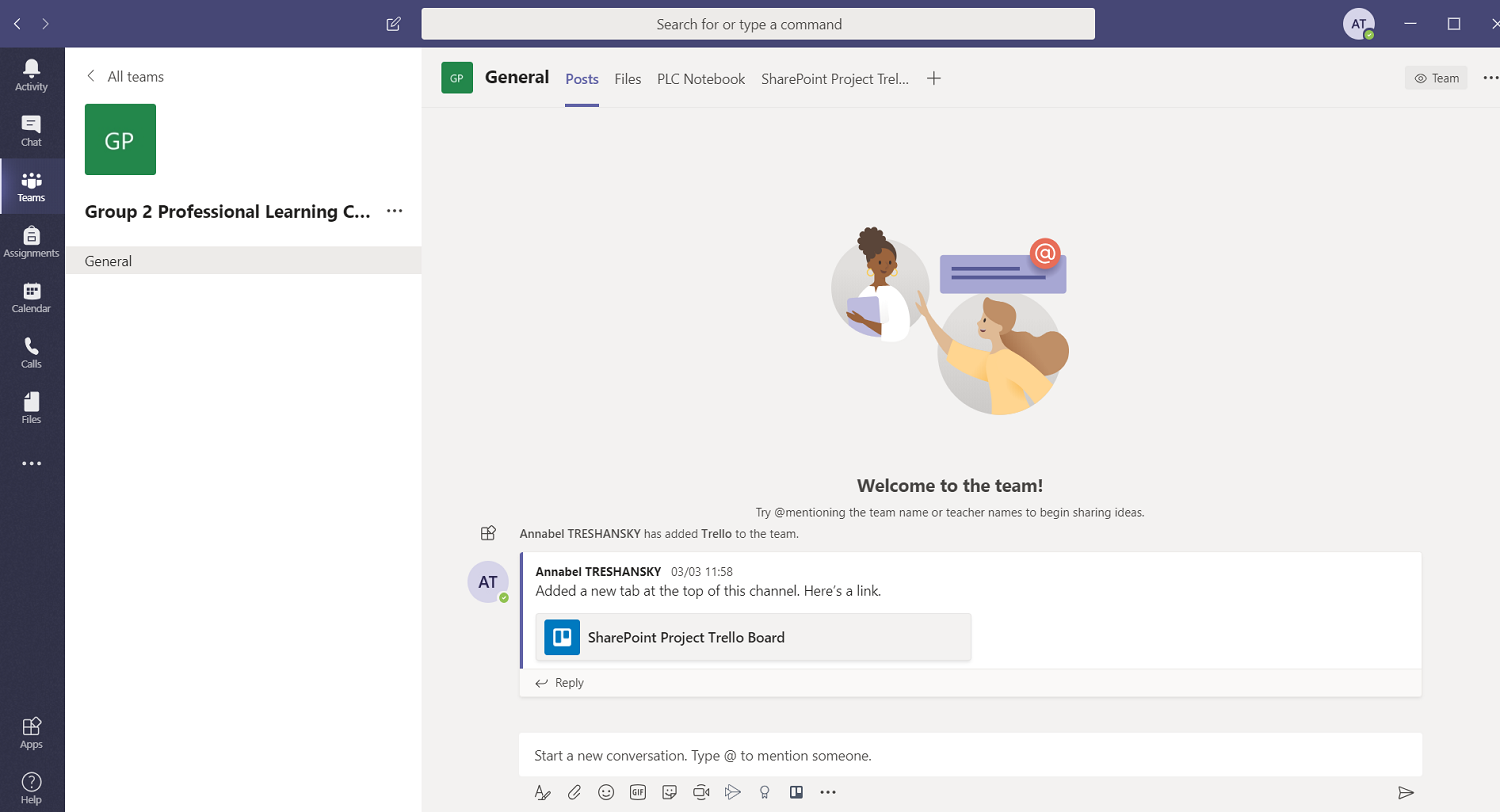
Task: Add a new tab with the plus icon
Action: click(x=934, y=78)
